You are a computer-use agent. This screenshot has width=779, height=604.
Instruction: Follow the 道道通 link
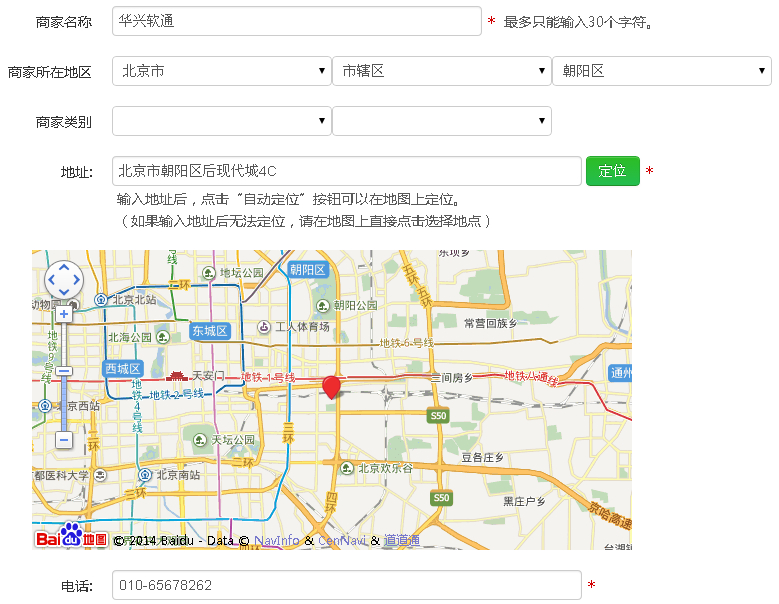[401, 540]
